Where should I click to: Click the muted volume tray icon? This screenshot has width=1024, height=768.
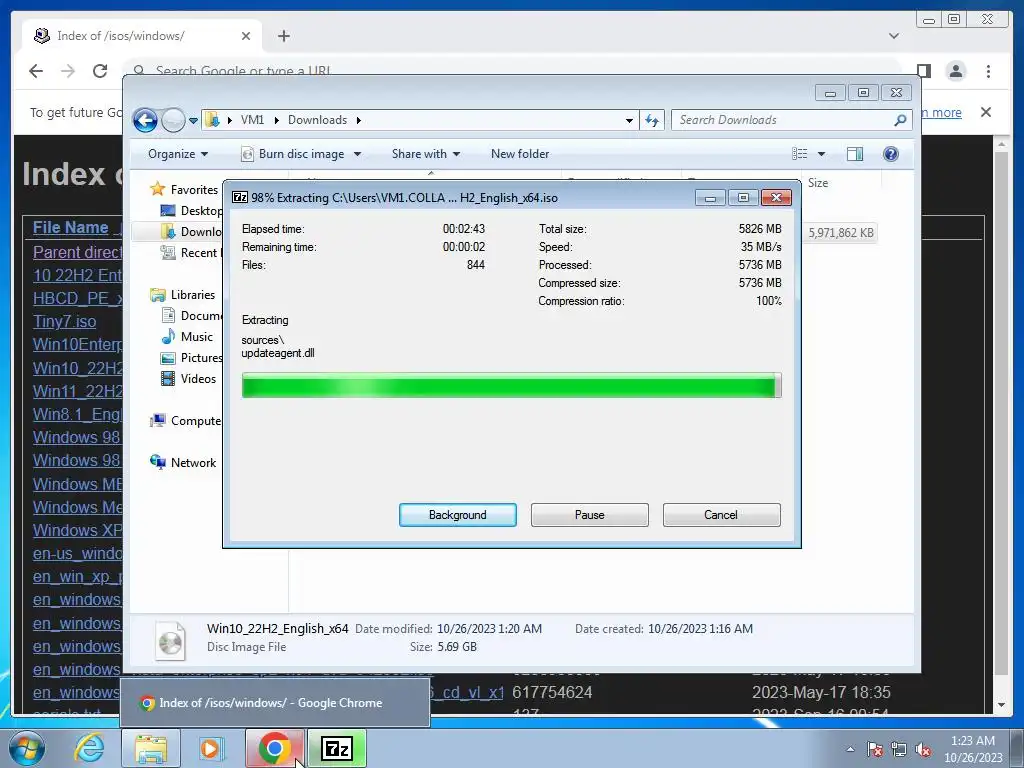[923, 749]
